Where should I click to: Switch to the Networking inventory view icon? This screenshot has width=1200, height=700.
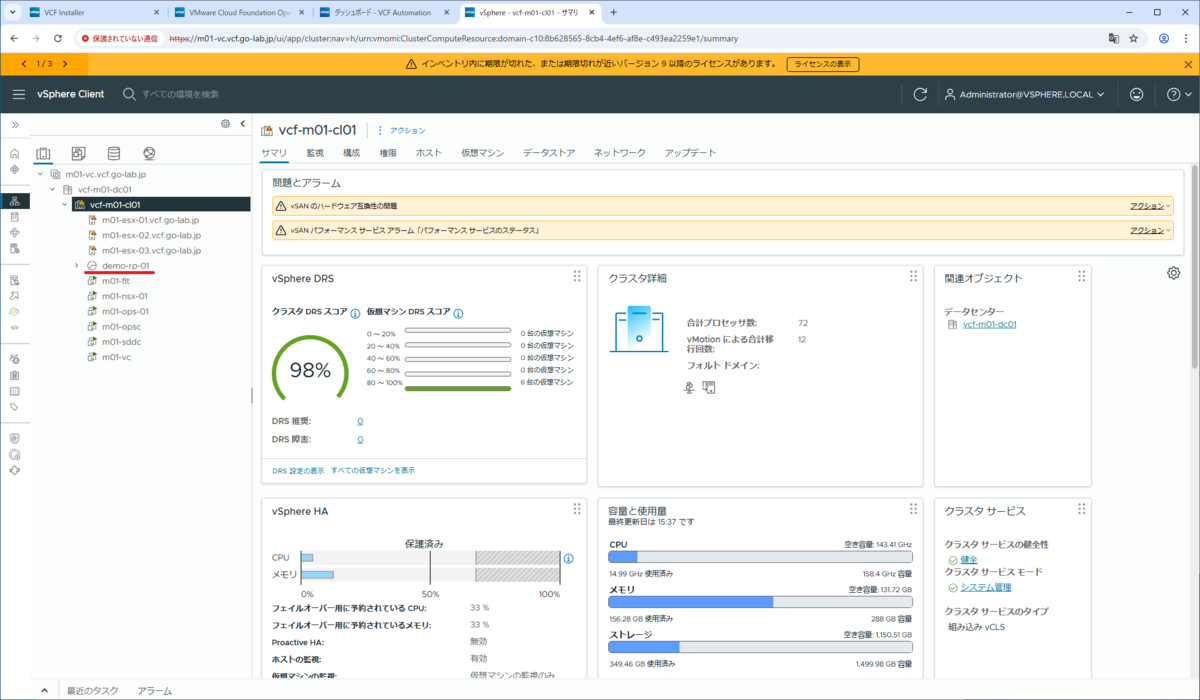[149, 154]
